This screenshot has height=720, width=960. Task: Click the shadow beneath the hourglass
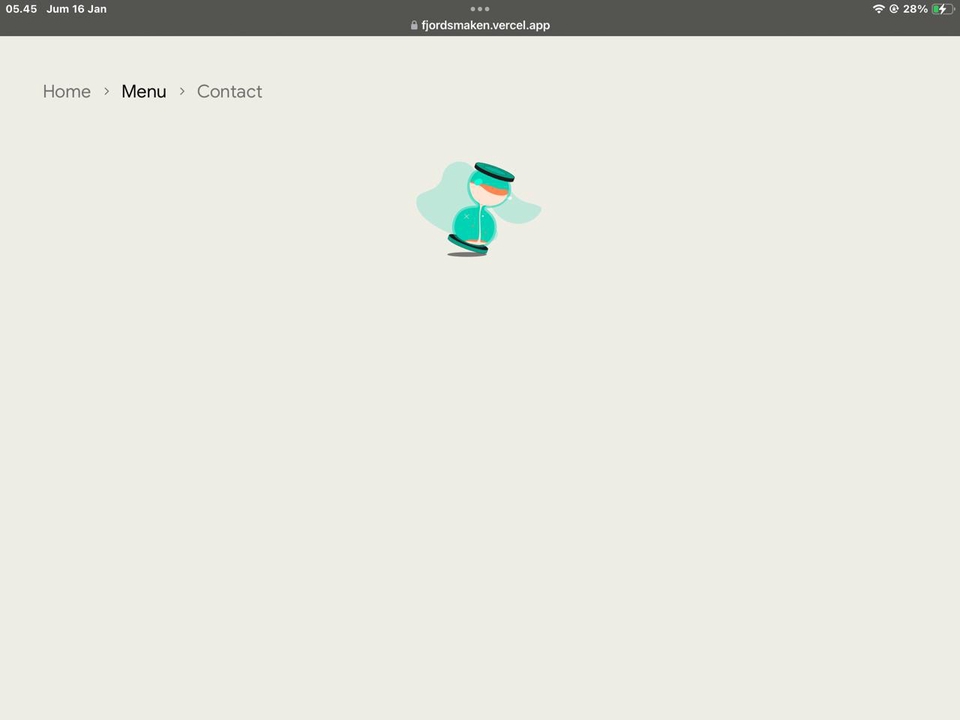pos(465,254)
